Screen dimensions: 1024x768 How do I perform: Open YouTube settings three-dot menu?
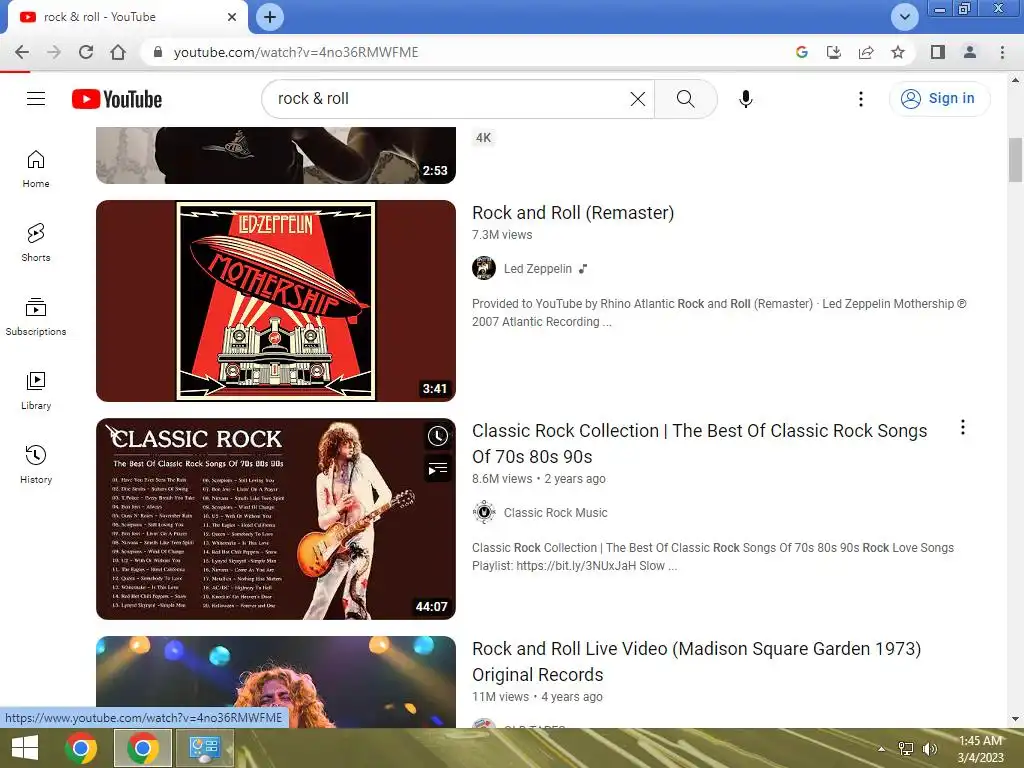point(861,99)
